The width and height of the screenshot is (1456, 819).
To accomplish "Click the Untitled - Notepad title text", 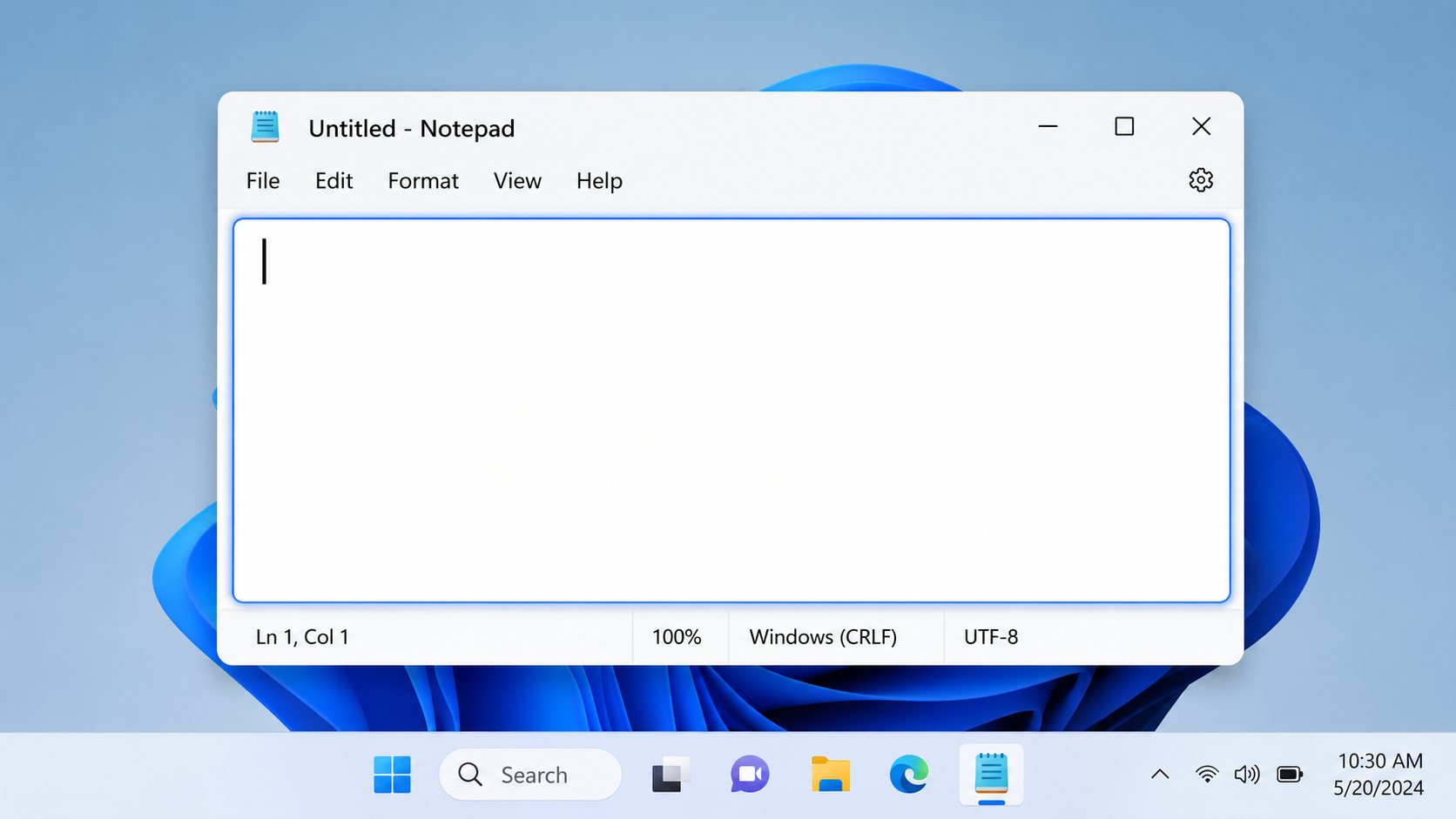I will tap(412, 129).
